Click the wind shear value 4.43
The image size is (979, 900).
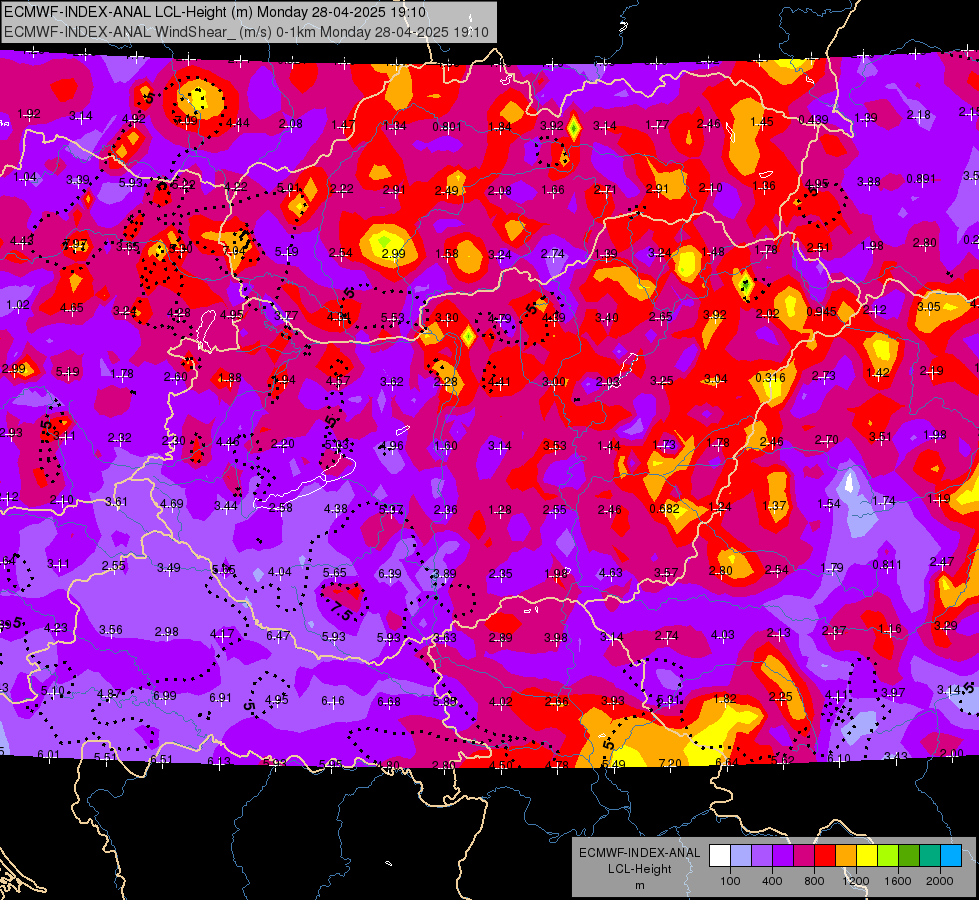tap(22, 240)
